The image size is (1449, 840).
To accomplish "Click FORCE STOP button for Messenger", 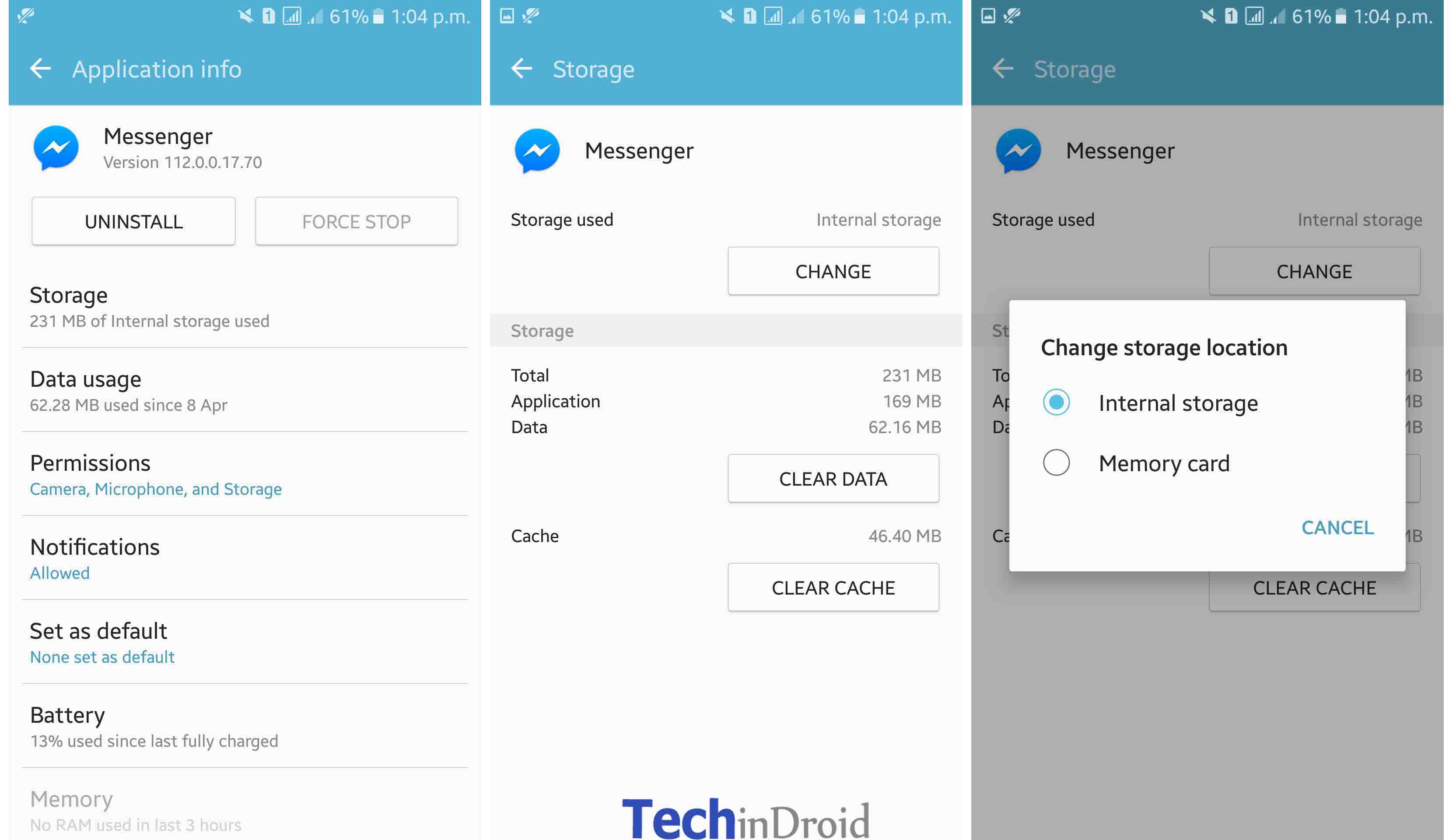I will [356, 220].
